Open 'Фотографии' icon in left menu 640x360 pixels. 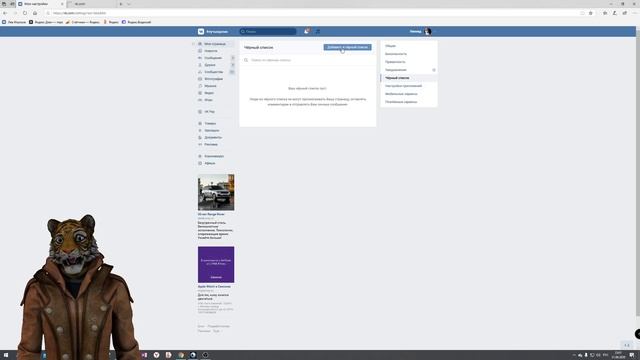point(200,78)
